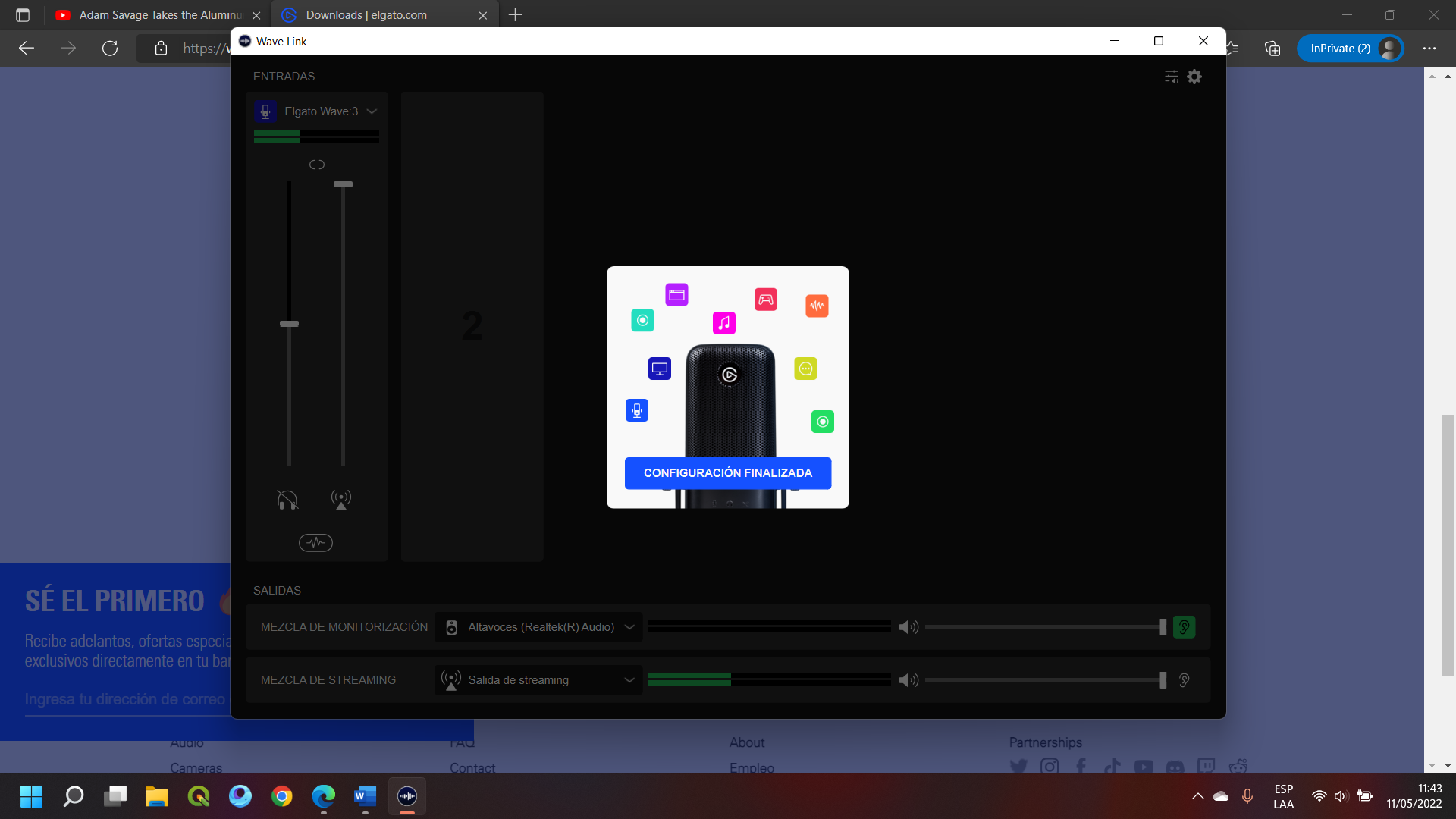Screen dimensions: 1456x819
Task: Open InPrivate profile button
Action: pos(1350,49)
